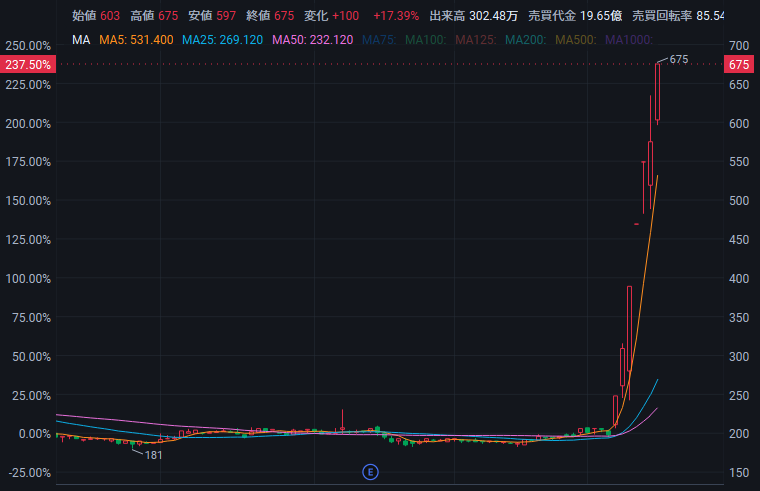Image resolution: width=760 pixels, height=491 pixels.
Task: Click the latest tall red candlestick
Action: click(657, 92)
